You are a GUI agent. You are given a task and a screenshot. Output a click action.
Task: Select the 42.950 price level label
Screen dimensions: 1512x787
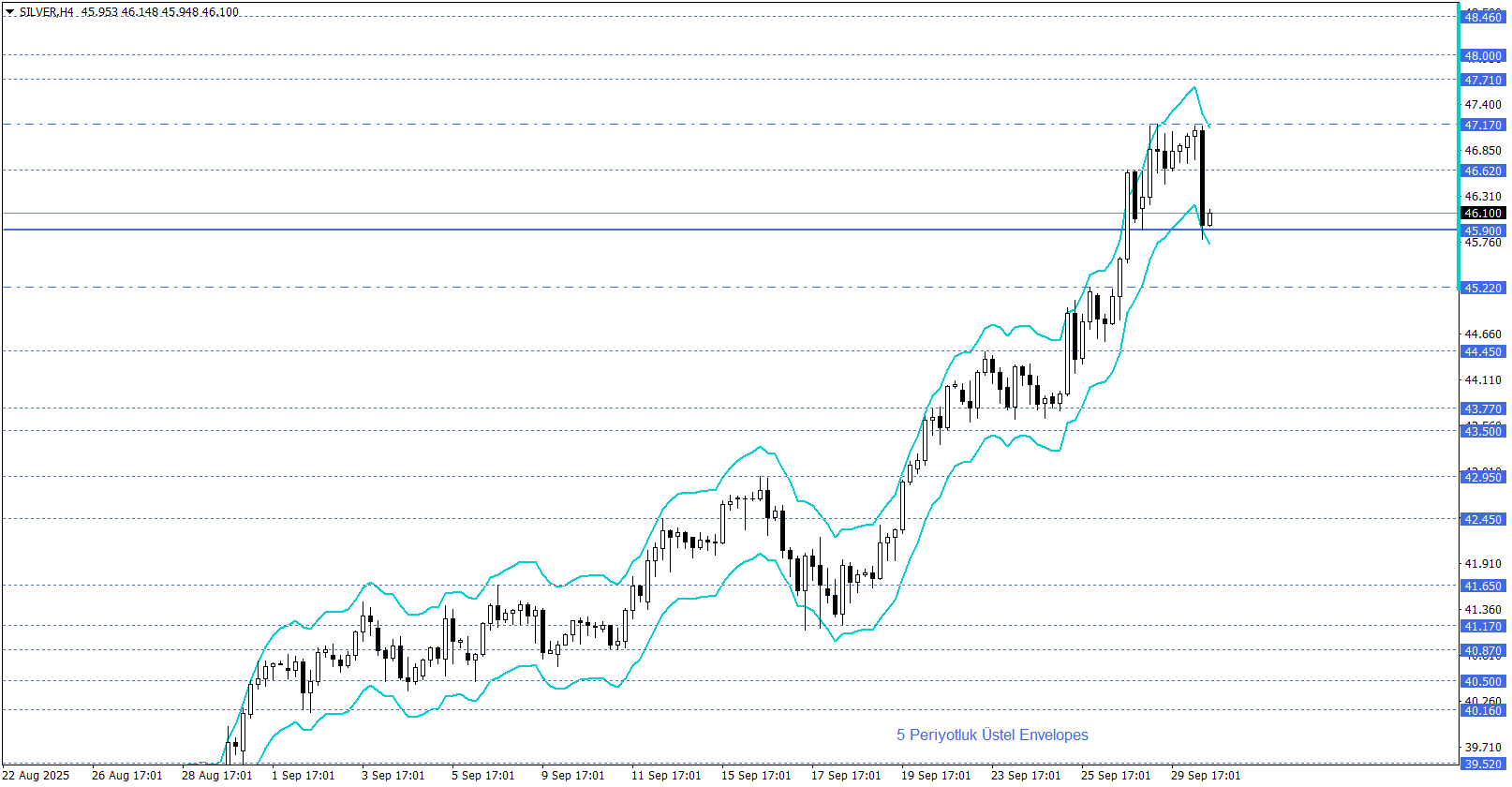[1483, 478]
